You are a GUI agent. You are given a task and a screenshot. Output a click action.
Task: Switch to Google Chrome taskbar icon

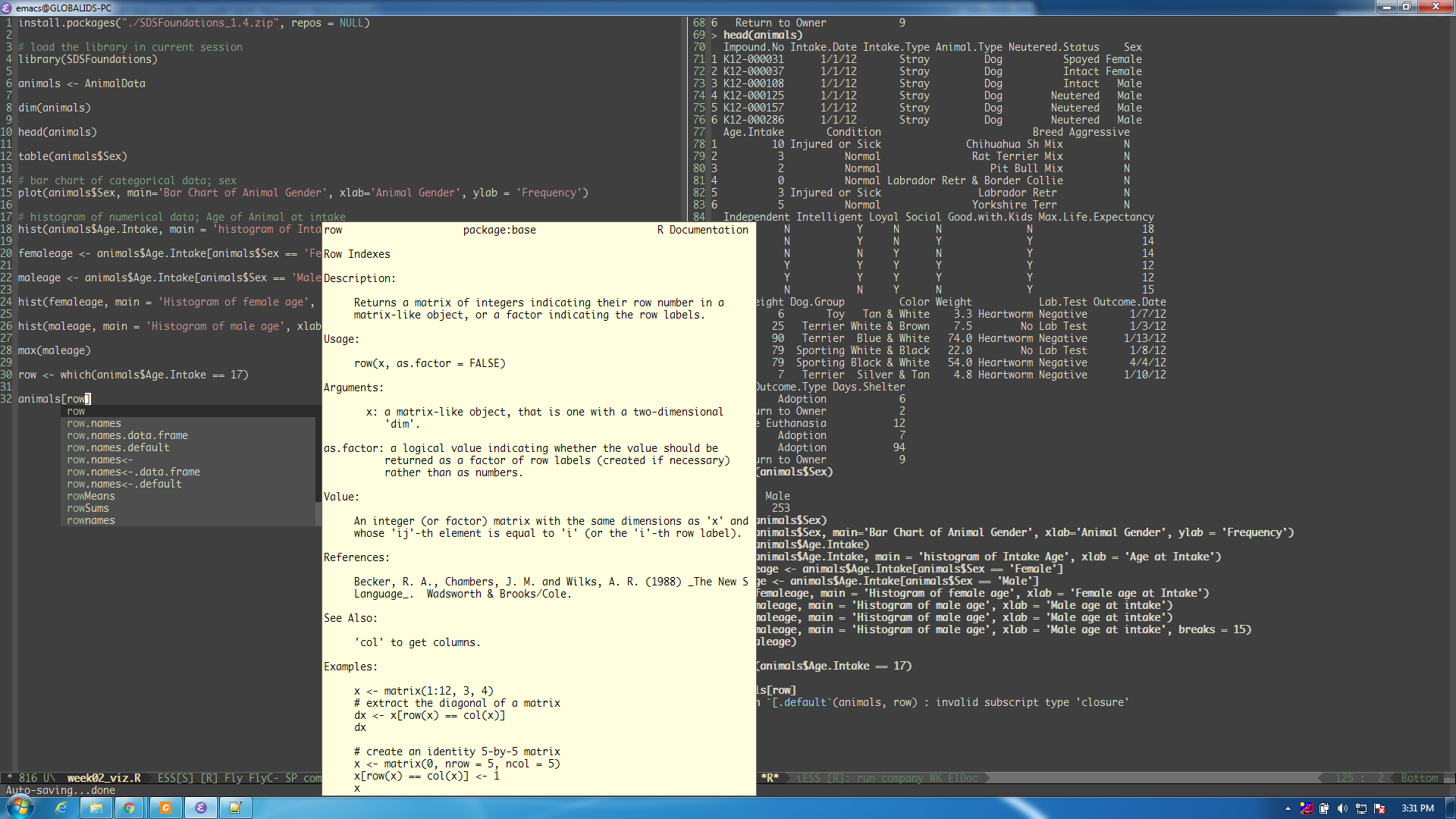point(130,808)
